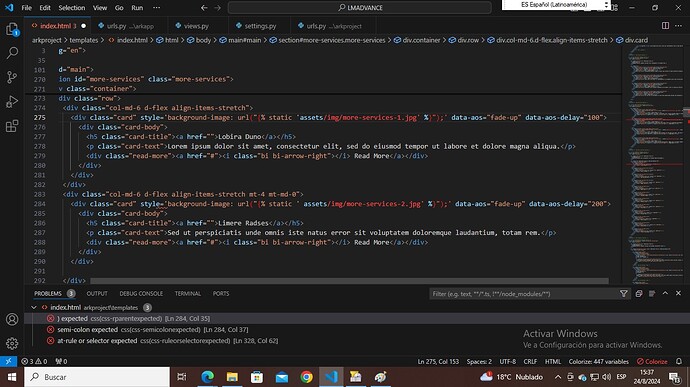
Task: Show hidden tray icons chevron
Action: pyautogui.click(x=558, y=377)
